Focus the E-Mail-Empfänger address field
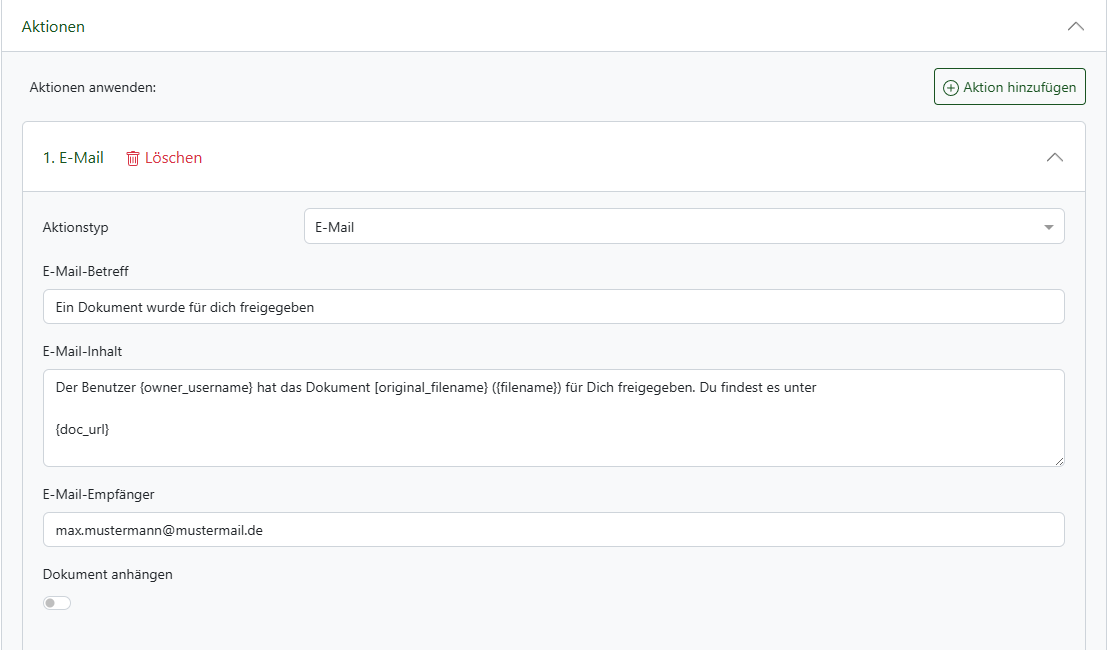Image resolution: width=1110 pixels, height=650 pixels. coord(553,530)
